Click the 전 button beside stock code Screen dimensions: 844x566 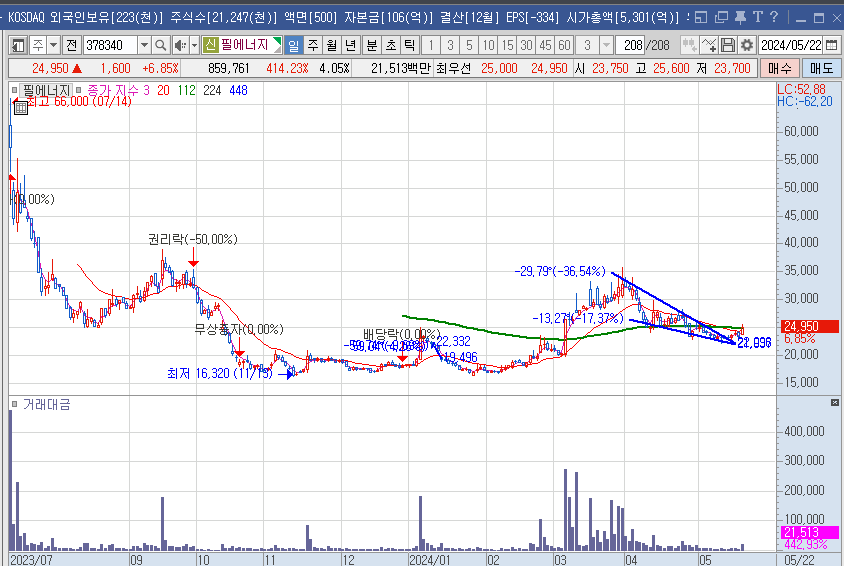point(72,45)
